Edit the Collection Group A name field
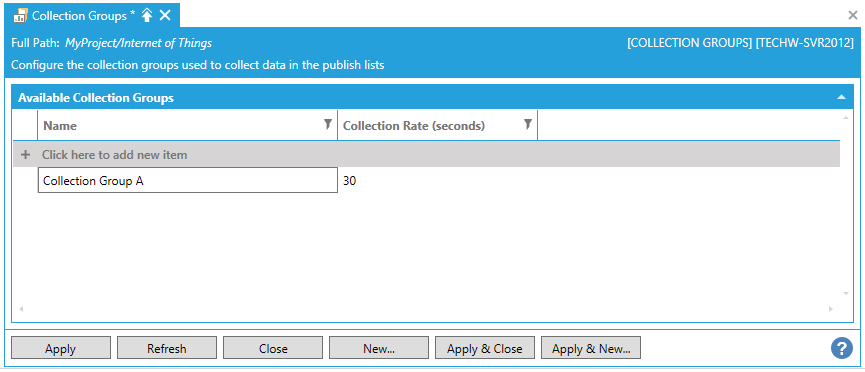This screenshot has height=372, width=865. (188, 180)
